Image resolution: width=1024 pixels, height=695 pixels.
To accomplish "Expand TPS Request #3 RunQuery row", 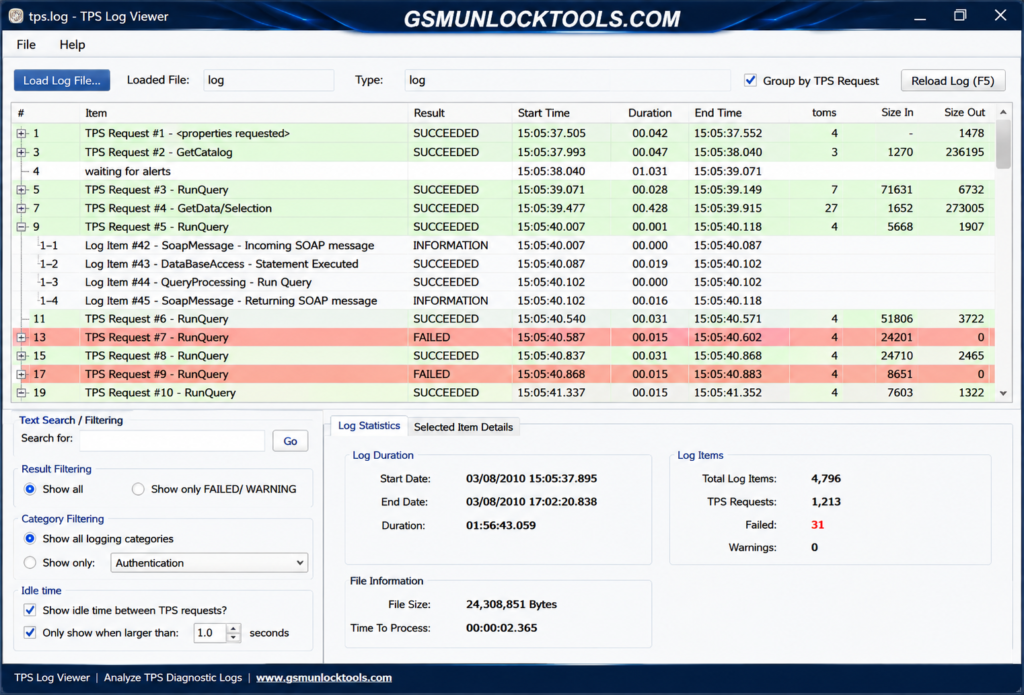I will click(22, 189).
